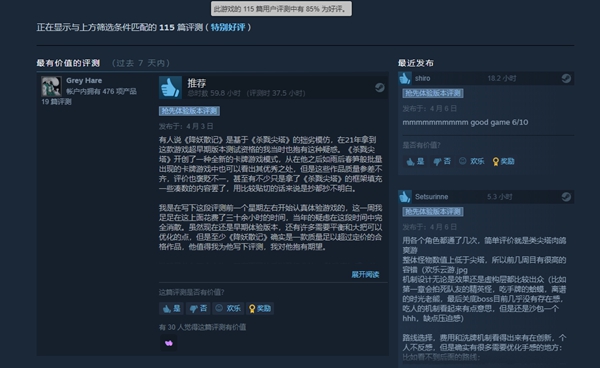Screen dimensions: 600x368
Task: Click the thumbs-up icon beside shiro
Action: (x=405, y=78)
